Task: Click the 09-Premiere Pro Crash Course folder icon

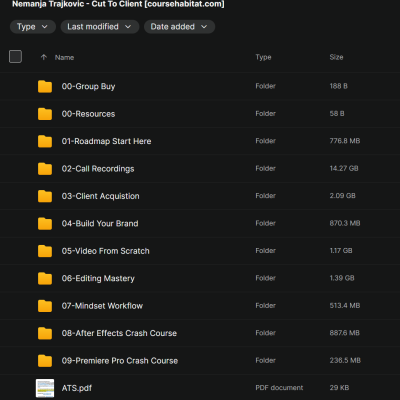Action: (x=45, y=360)
